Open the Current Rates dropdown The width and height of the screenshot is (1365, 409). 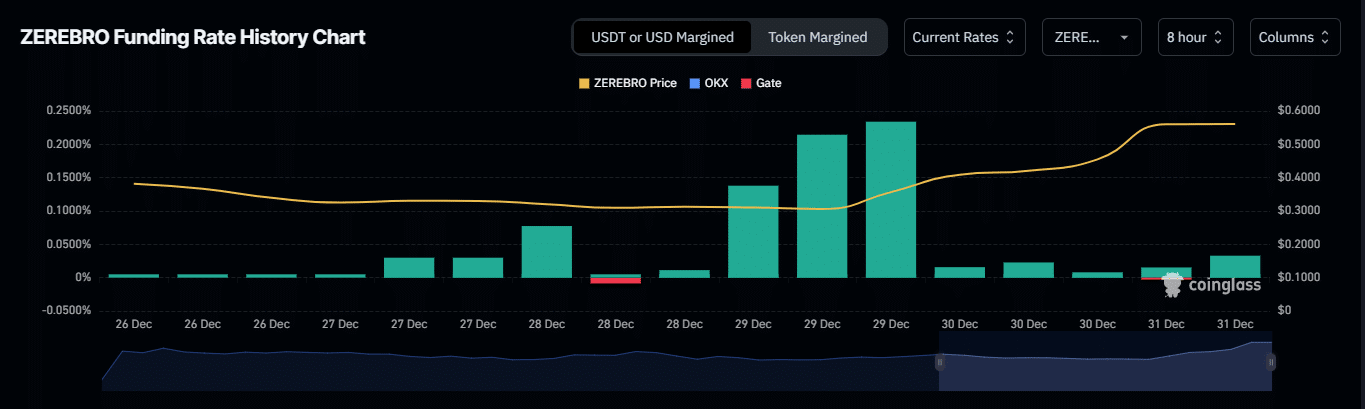pyautogui.click(x=964, y=37)
